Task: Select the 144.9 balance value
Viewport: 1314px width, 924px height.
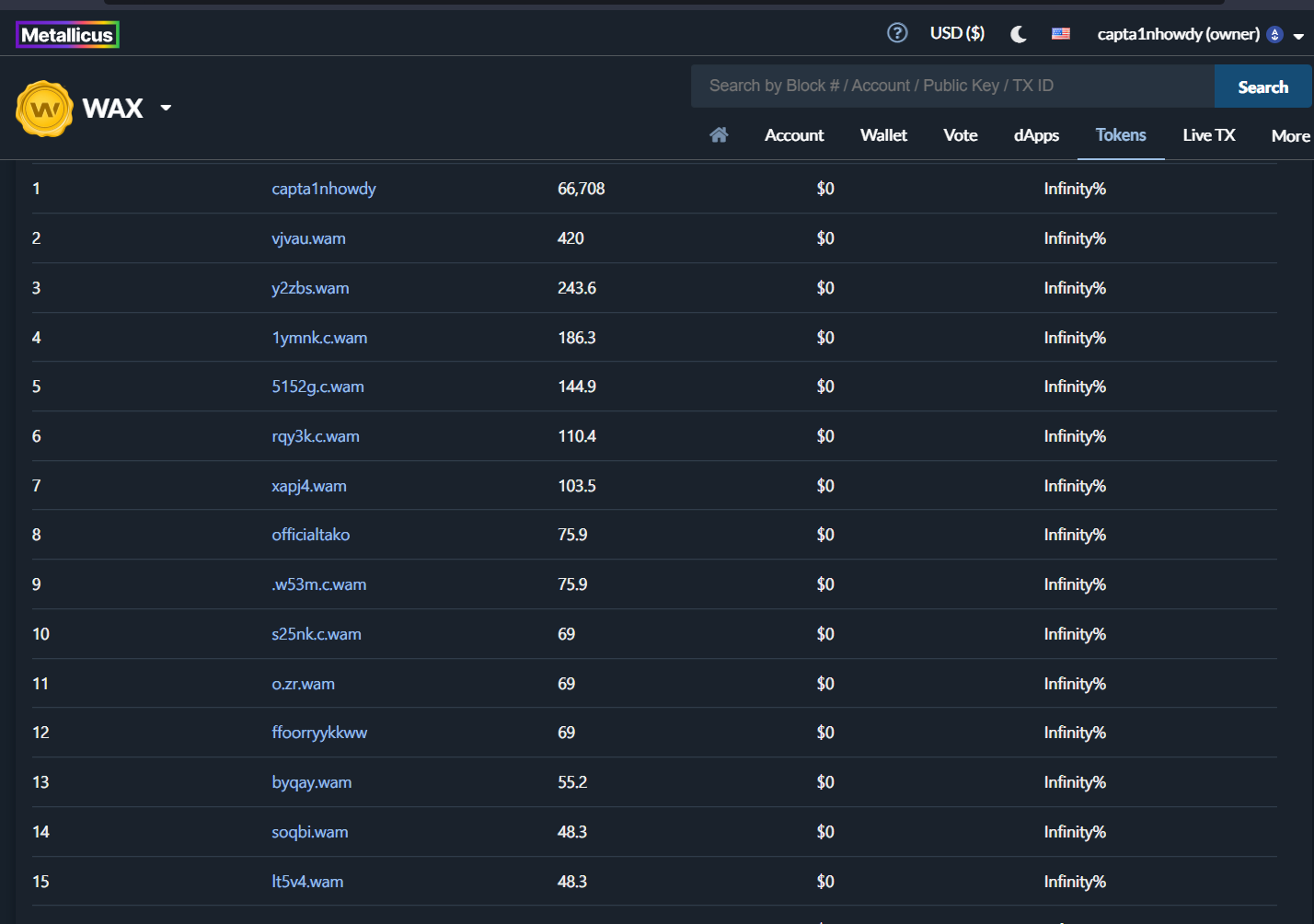Action: click(577, 387)
